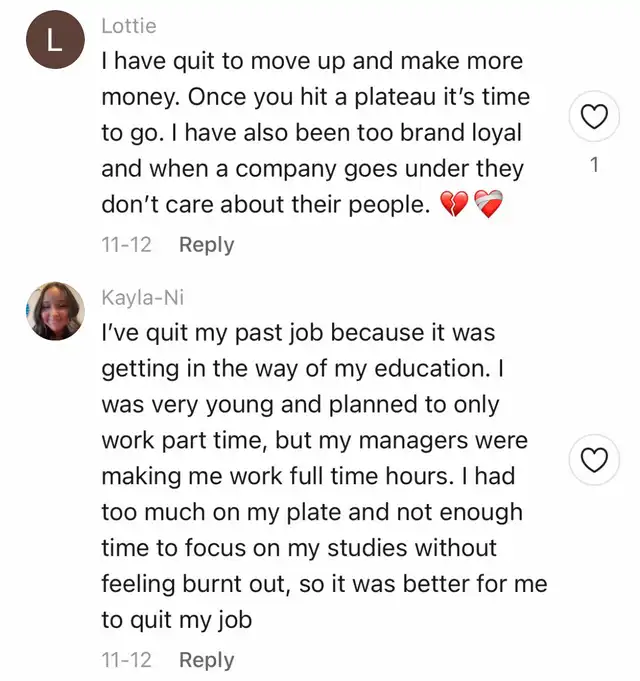Open Lottie's profile from the L avatar

coord(55,39)
